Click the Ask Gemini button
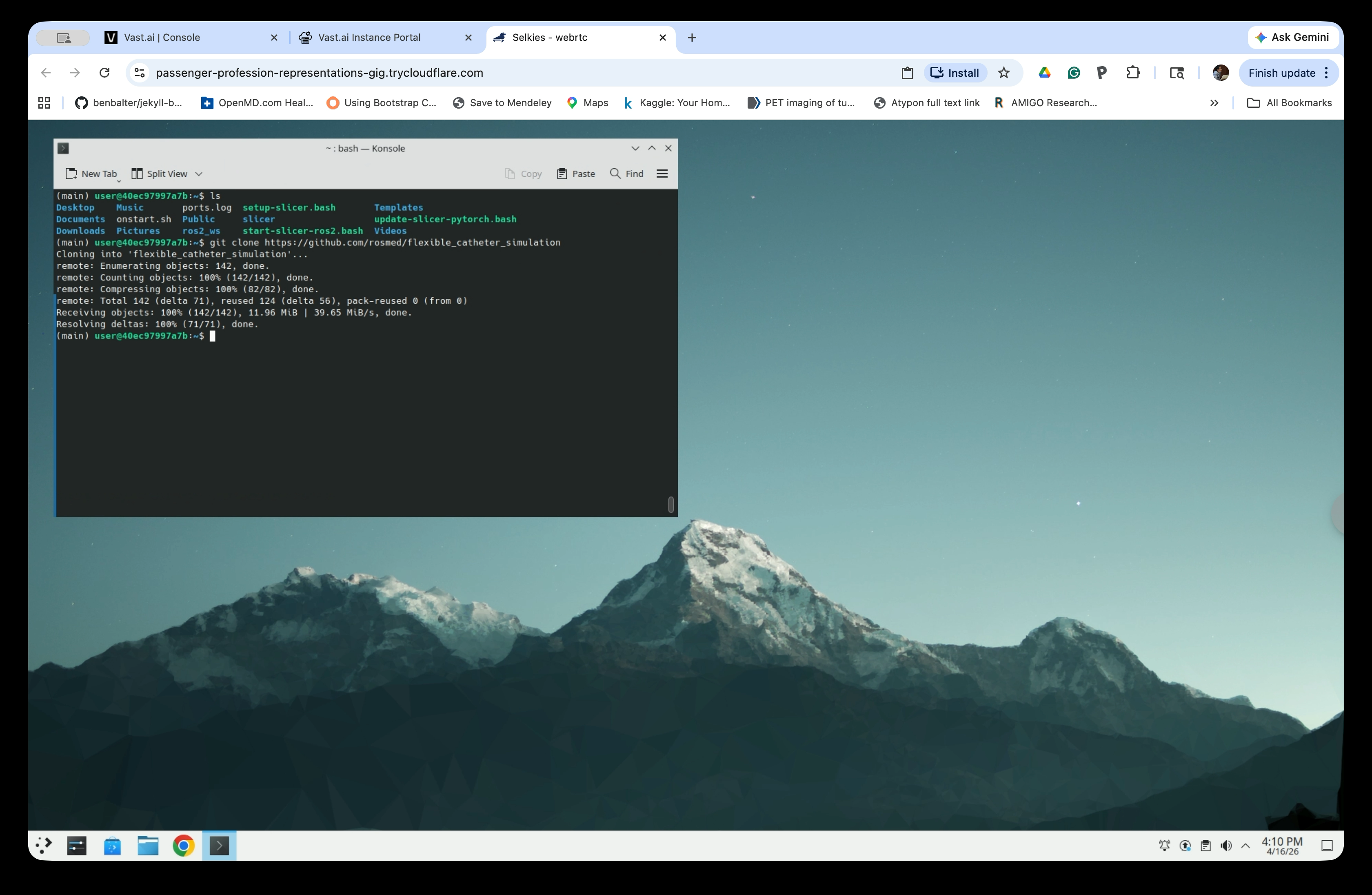The image size is (1372, 895). [x=1293, y=37]
